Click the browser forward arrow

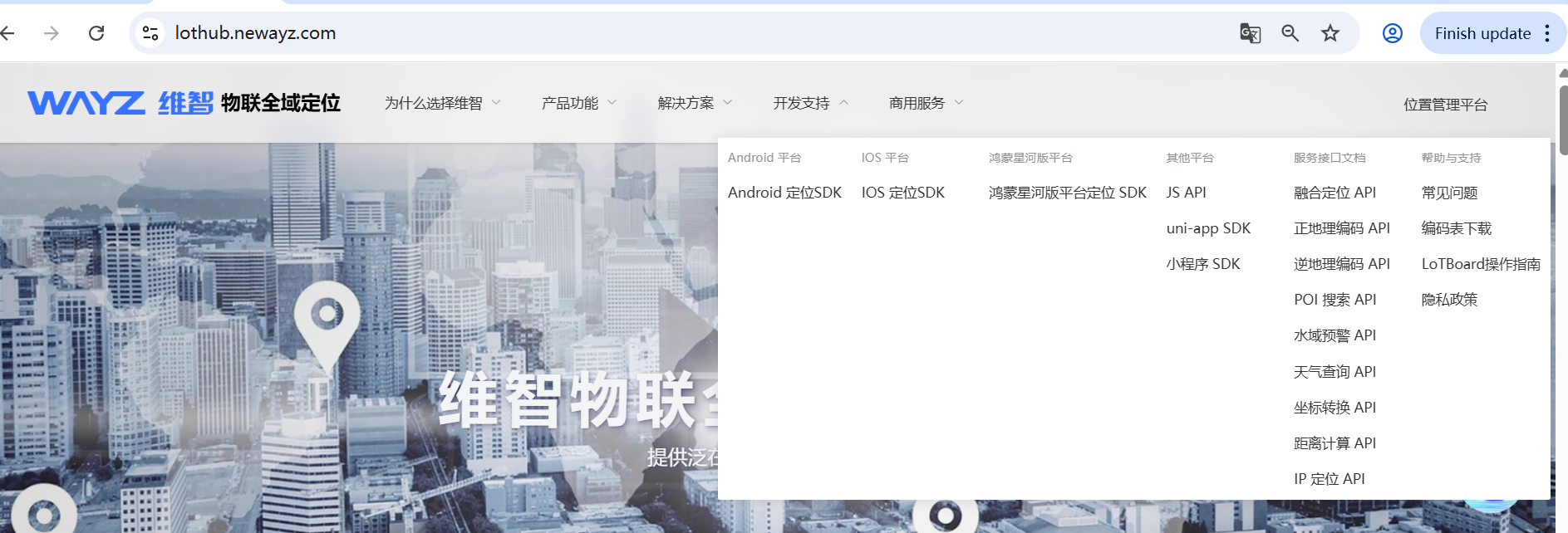tap(52, 33)
